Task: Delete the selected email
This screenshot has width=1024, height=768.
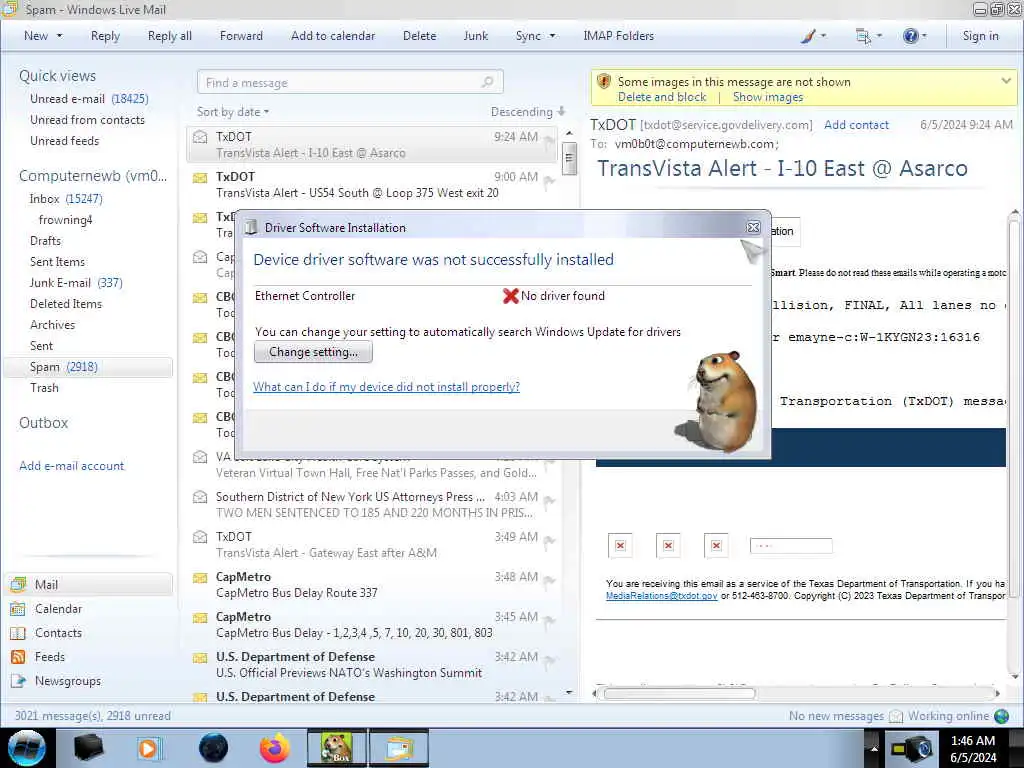Action: (419, 36)
